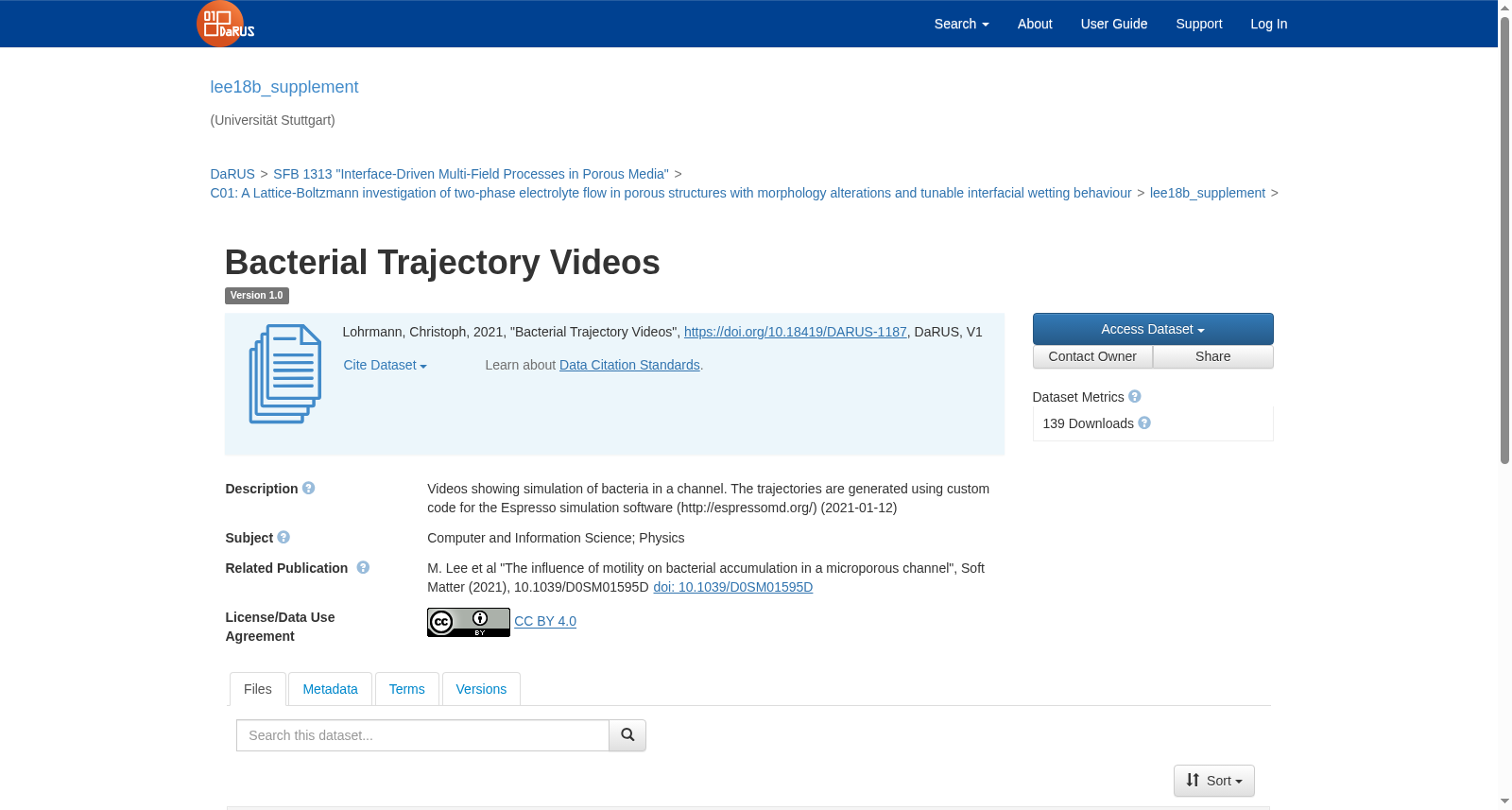The height and width of the screenshot is (810, 1512).
Task: Go to DaRUS breadcrumb root
Action: [232, 174]
